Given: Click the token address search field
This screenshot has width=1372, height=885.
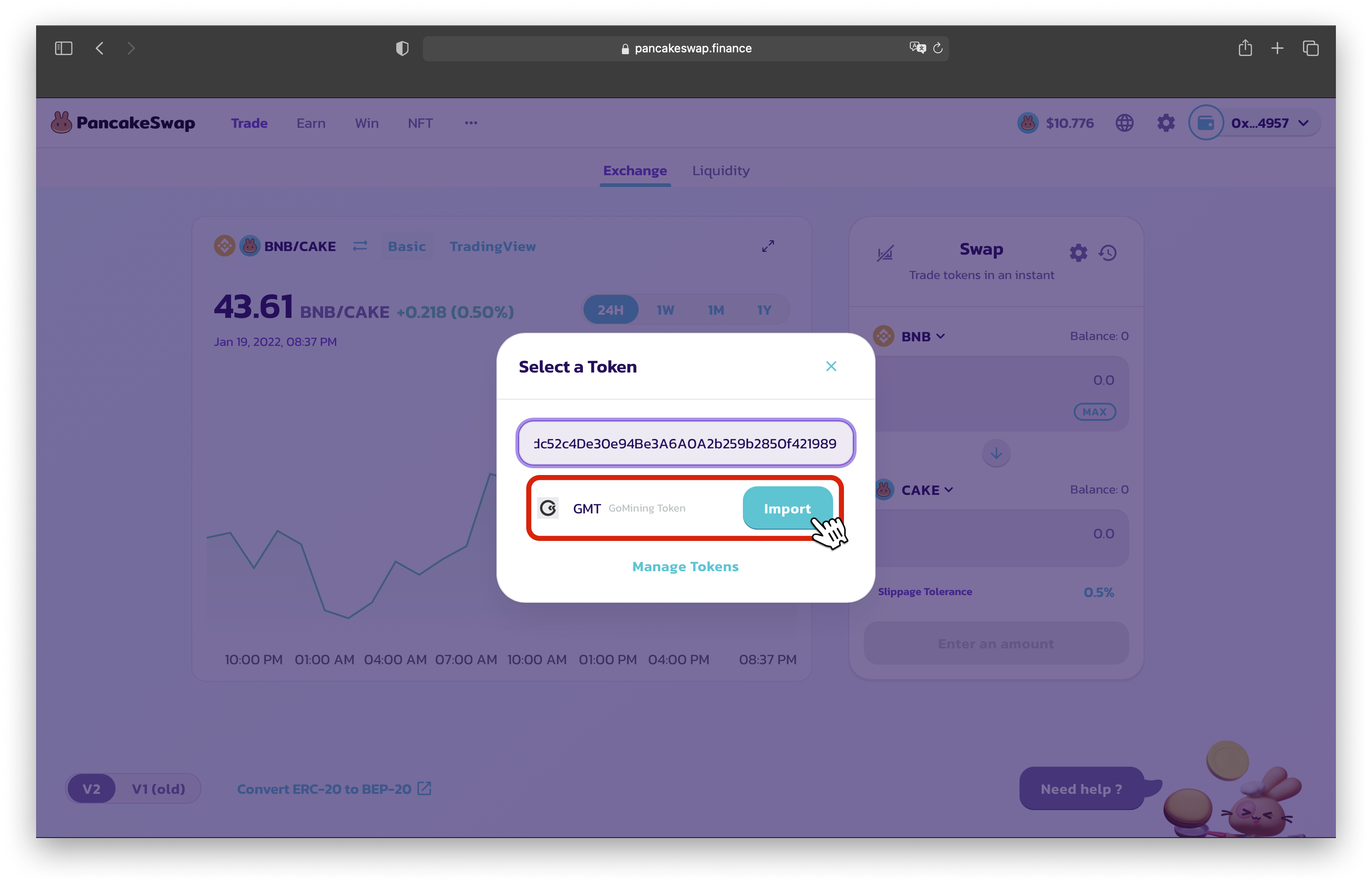Looking at the screenshot, I should tap(685, 443).
